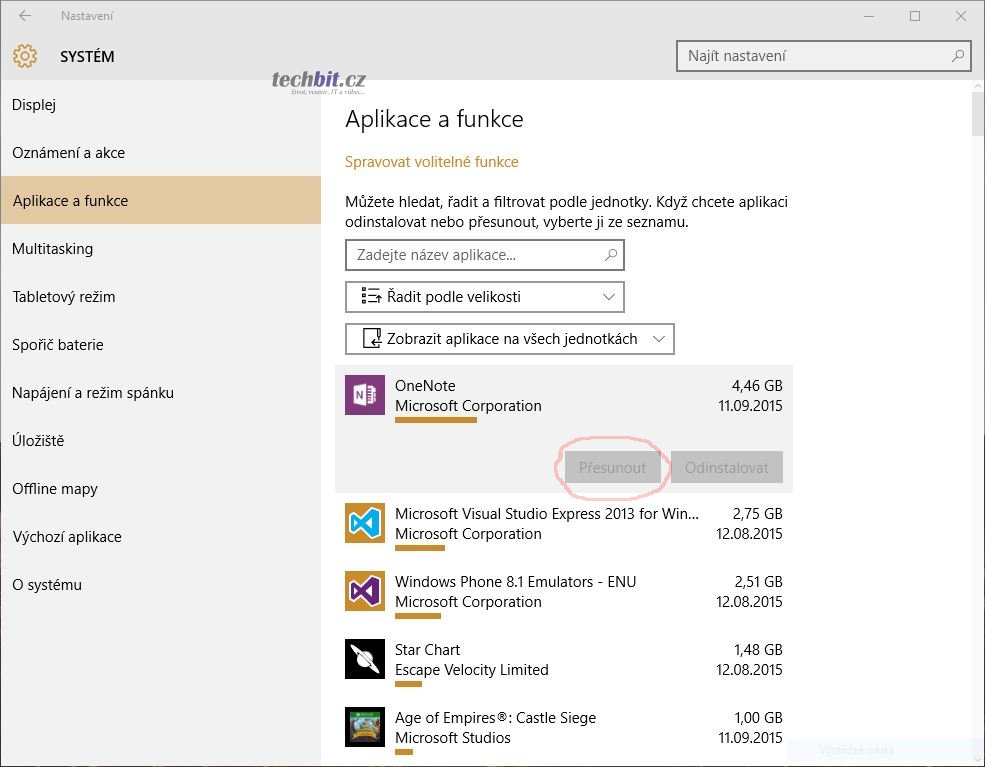This screenshot has width=985, height=767.
Task: Go to Oznámení a akce section
Action: tap(68, 153)
